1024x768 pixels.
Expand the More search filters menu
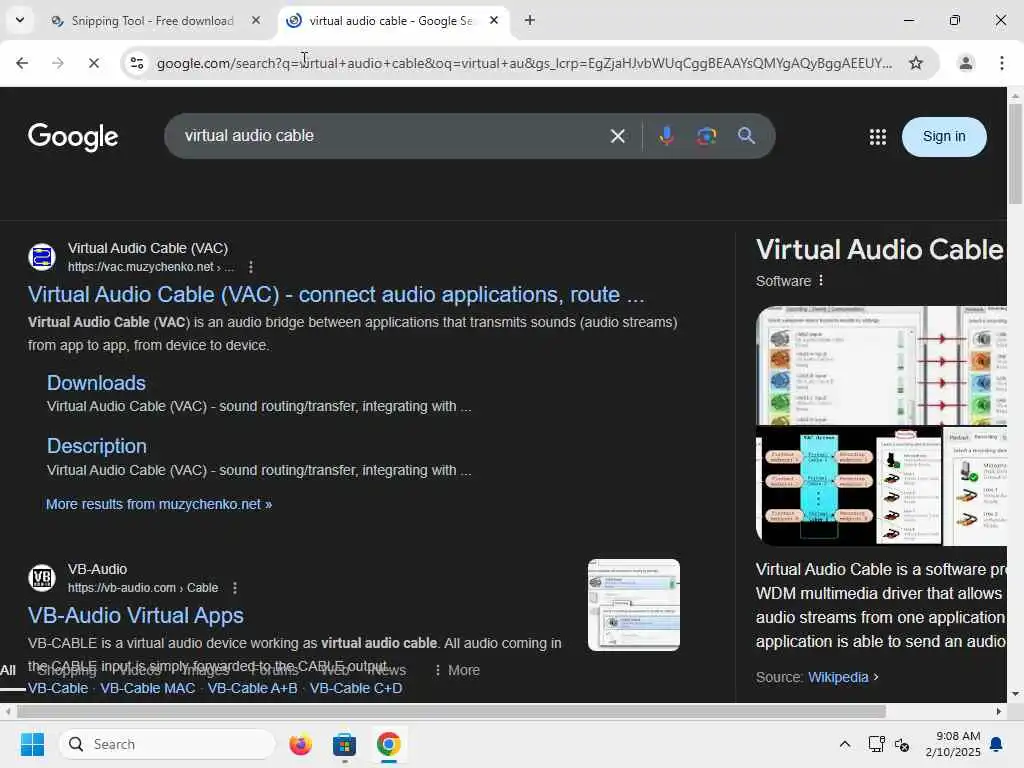tap(456, 670)
